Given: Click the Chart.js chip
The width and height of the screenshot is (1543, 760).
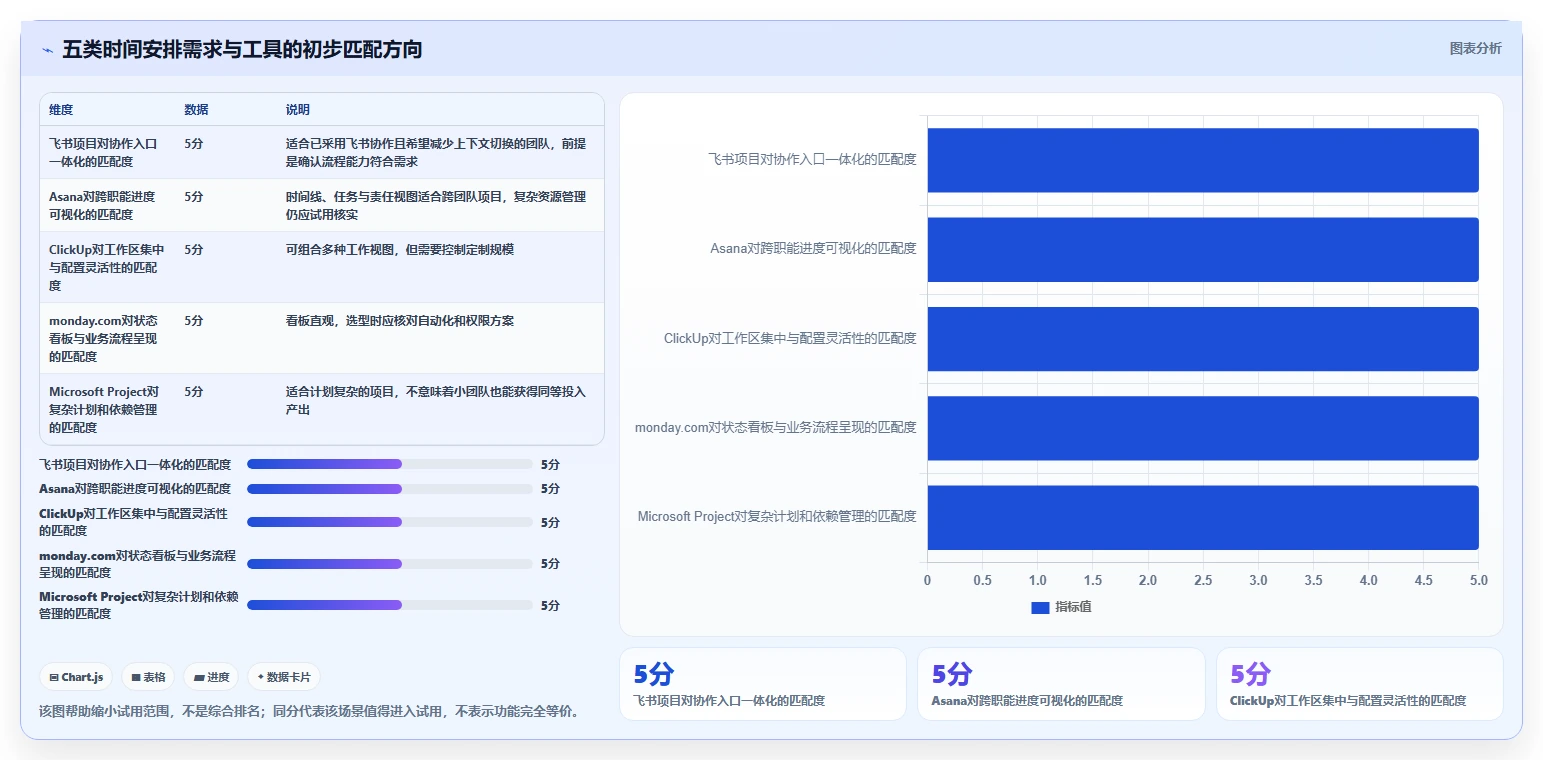Looking at the screenshot, I should pyautogui.click(x=77, y=677).
